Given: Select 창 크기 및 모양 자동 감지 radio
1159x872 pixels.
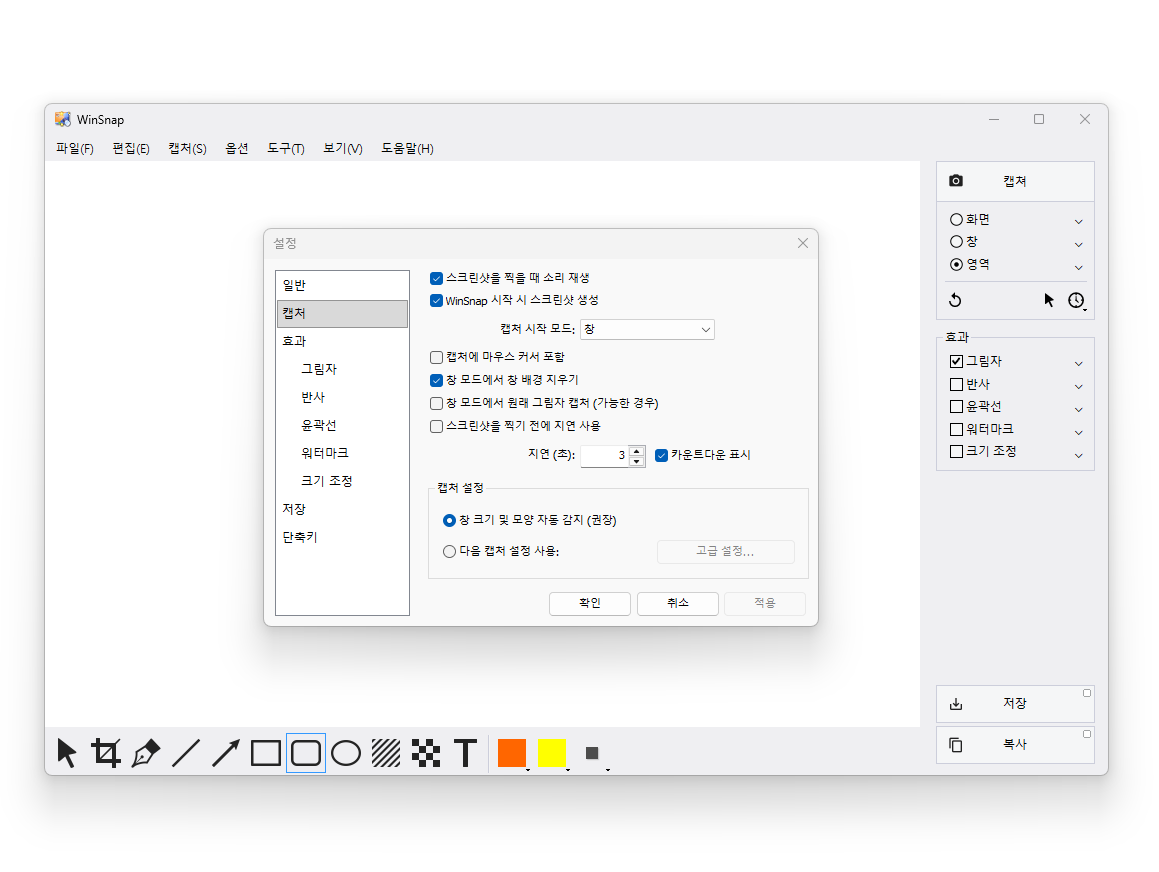Looking at the screenshot, I should [449, 520].
